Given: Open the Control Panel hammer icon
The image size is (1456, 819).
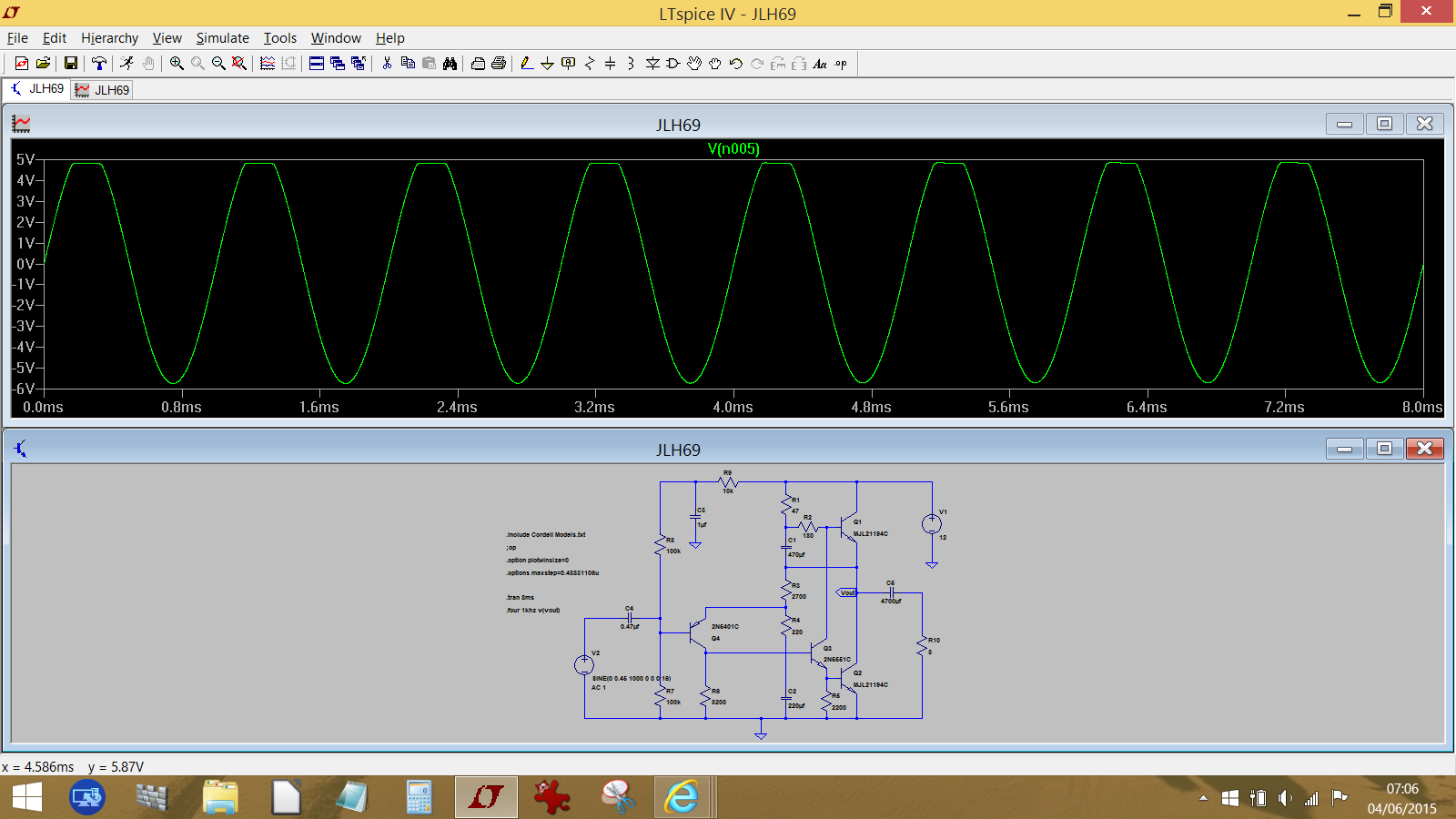Looking at the screenshot, I should click(x=98, y=64).
